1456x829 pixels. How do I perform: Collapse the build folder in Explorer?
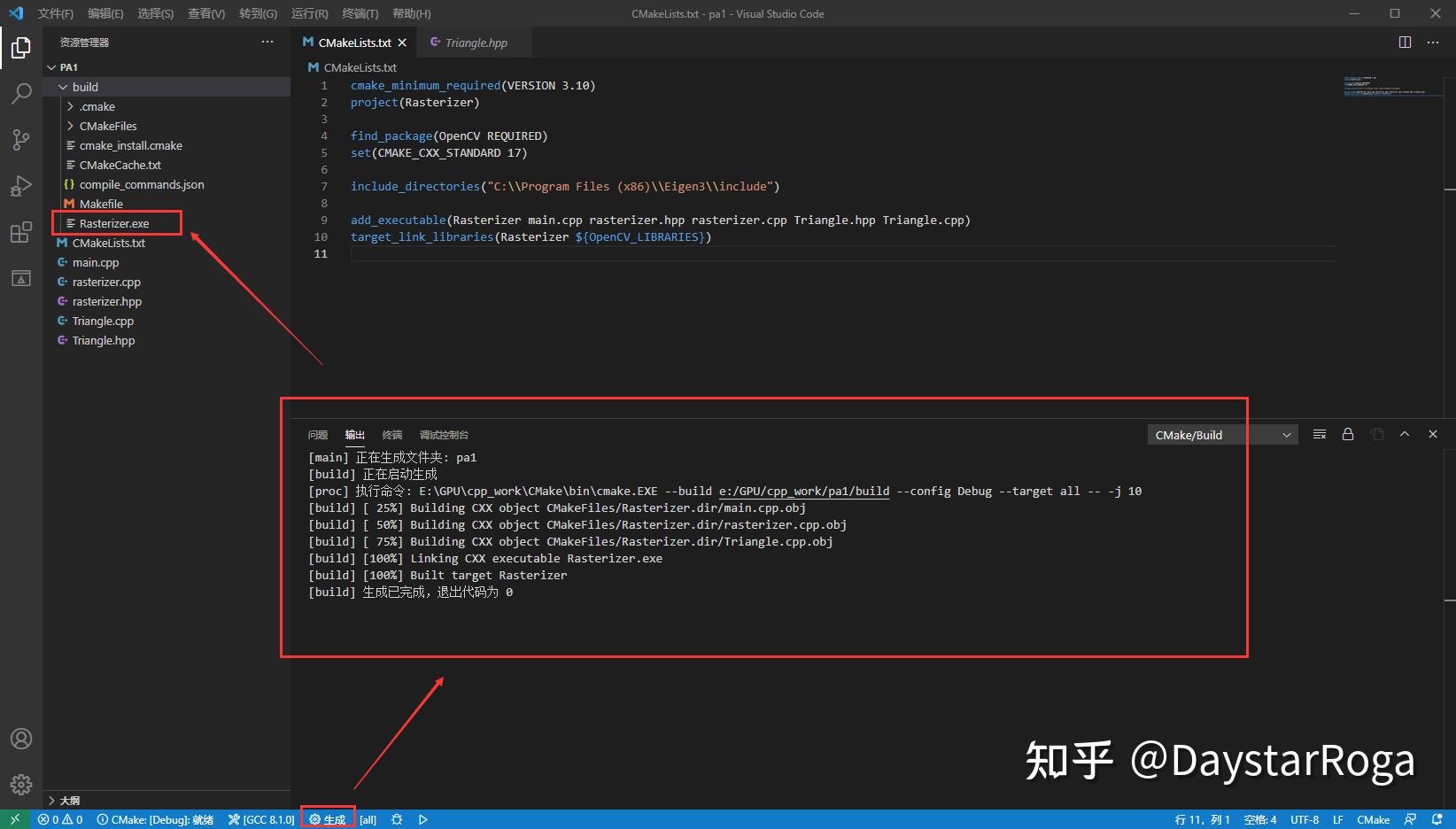pyautogui.click(x=62, y=86)
